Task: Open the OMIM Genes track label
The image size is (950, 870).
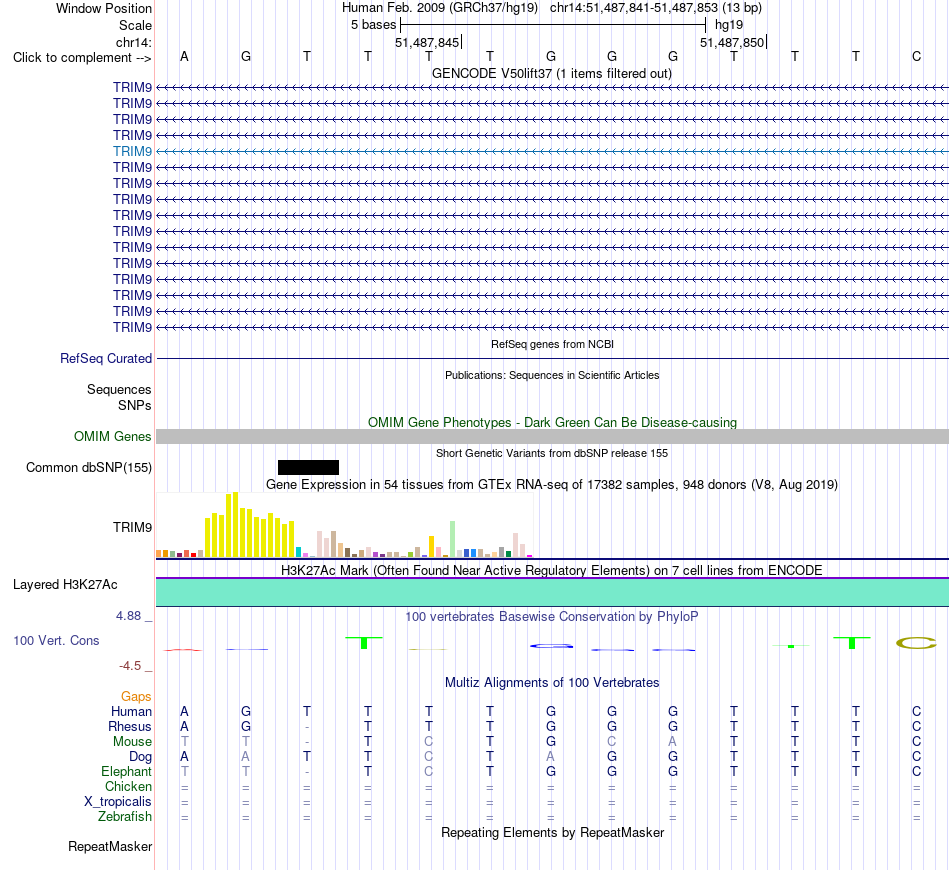Action: point(113,436)
